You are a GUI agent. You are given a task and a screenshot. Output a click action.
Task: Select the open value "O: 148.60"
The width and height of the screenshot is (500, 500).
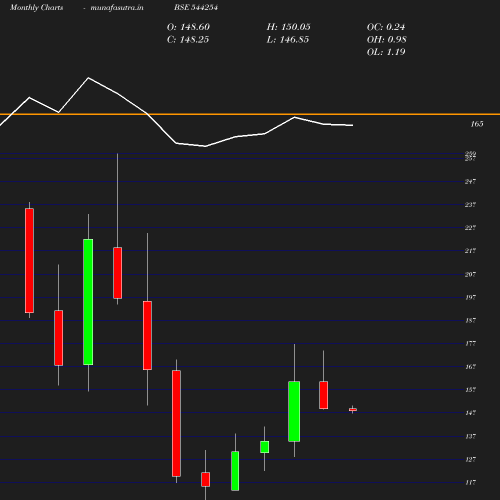click(x=188, y=27)
